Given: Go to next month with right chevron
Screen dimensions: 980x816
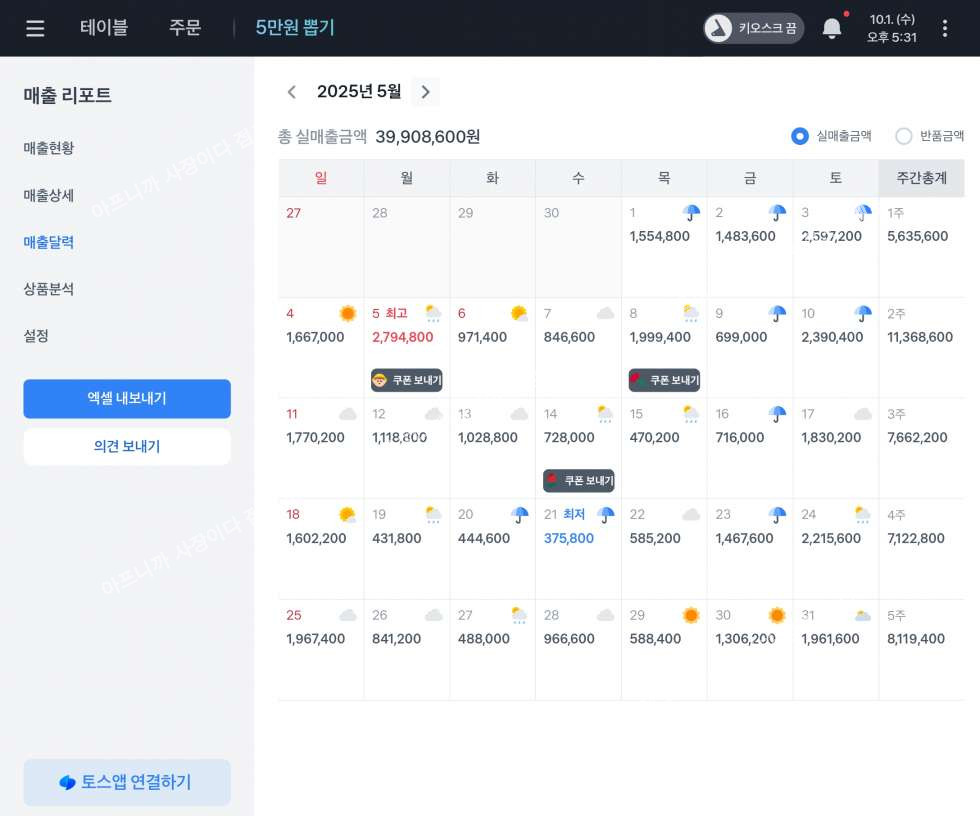Looking at the screenshot, I should click(x=425, y=92).
